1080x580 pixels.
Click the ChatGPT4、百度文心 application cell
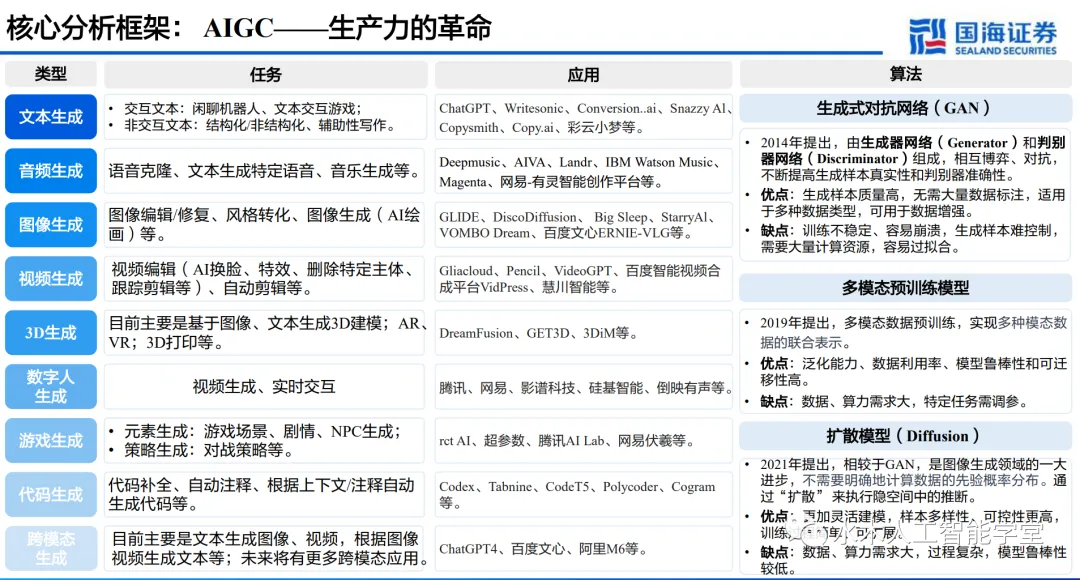[x=583, y=548]
